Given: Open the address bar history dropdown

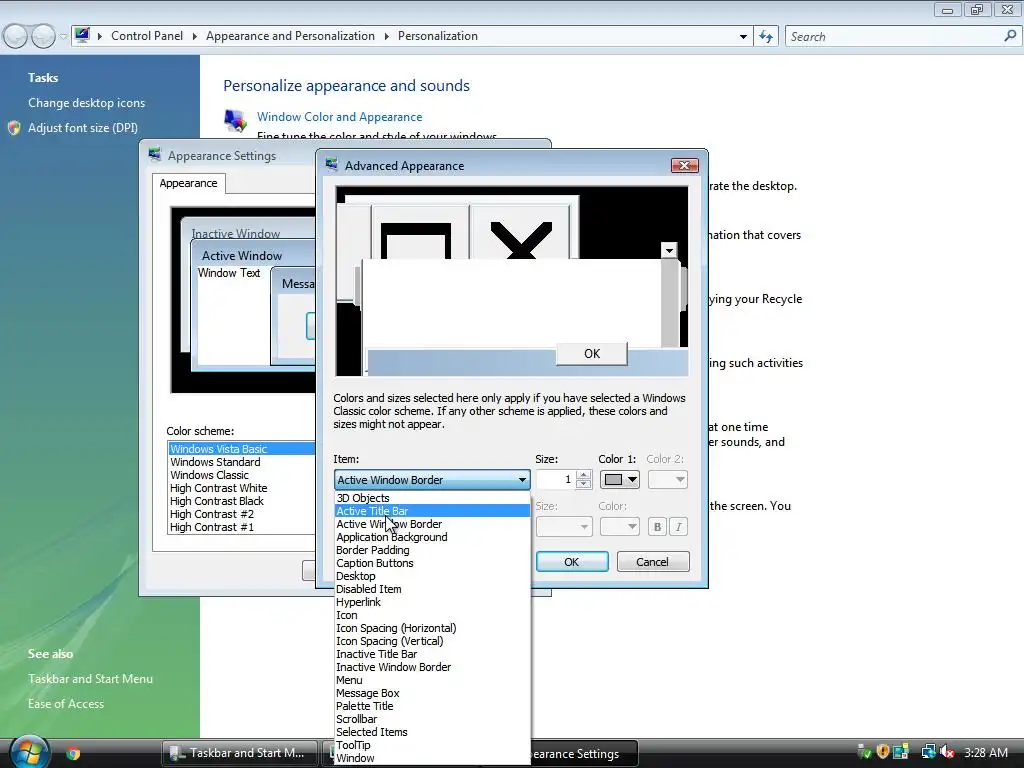Looking at the screenshot, I should coord(743,37).
